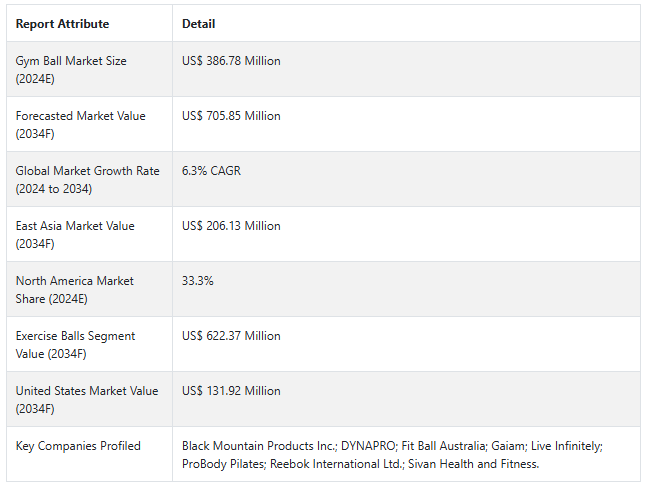Select the Key Companies Profiled cell
The image size is (646, 484).
pyautogui.click(x=78, y=446)
